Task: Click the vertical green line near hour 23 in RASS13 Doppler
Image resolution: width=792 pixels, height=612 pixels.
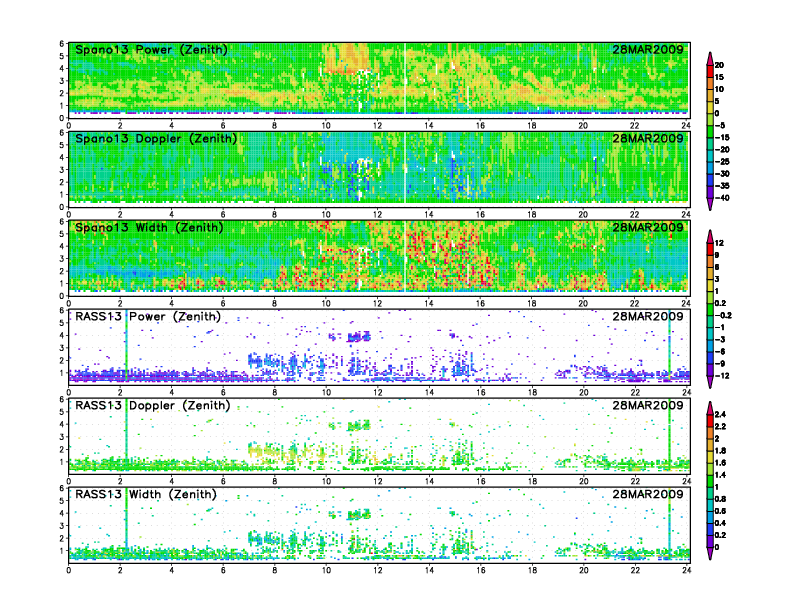Action: click(670, 434)
